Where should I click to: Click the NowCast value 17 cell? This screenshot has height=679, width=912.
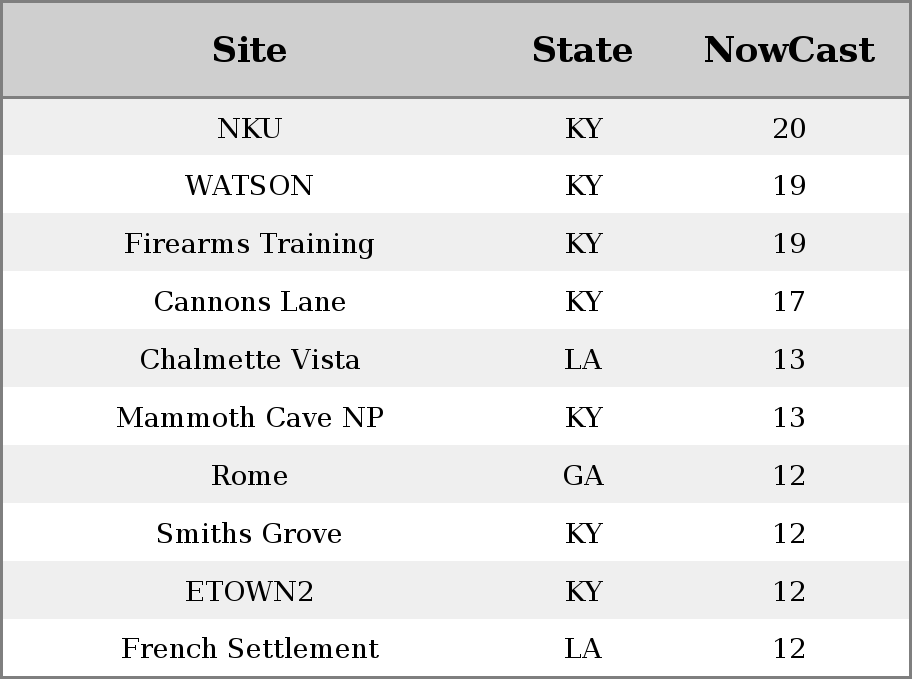point(789,301)
